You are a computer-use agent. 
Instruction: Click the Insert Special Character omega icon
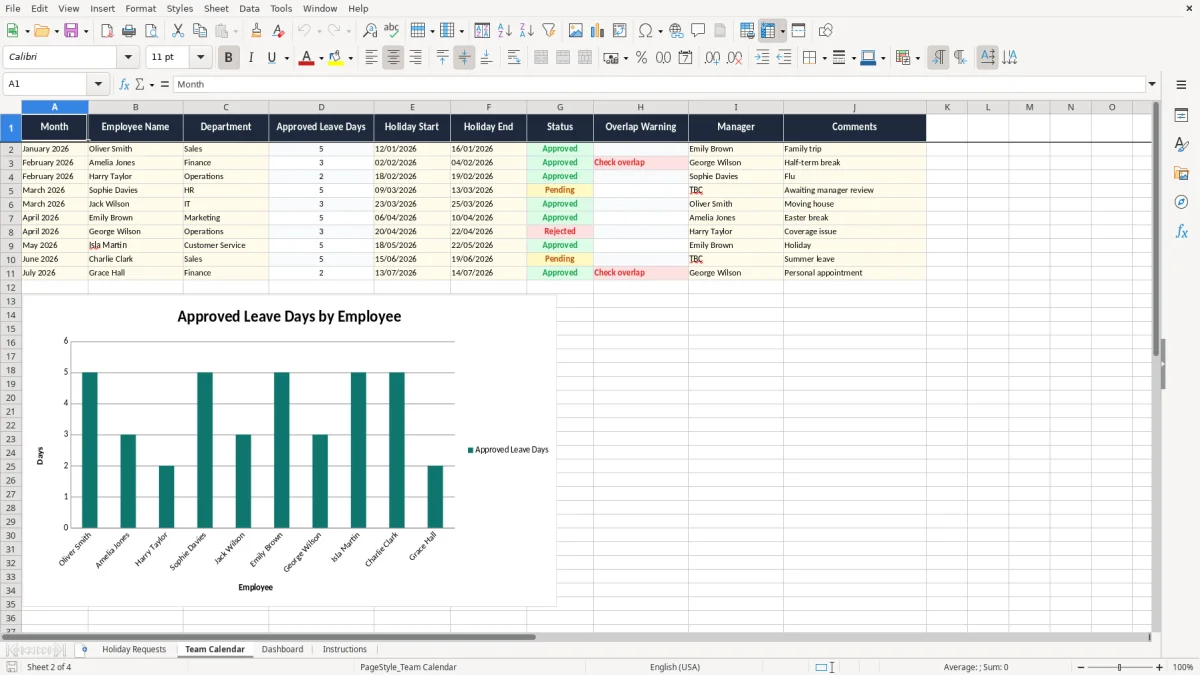pyautogui.click(x=646, y=31)
